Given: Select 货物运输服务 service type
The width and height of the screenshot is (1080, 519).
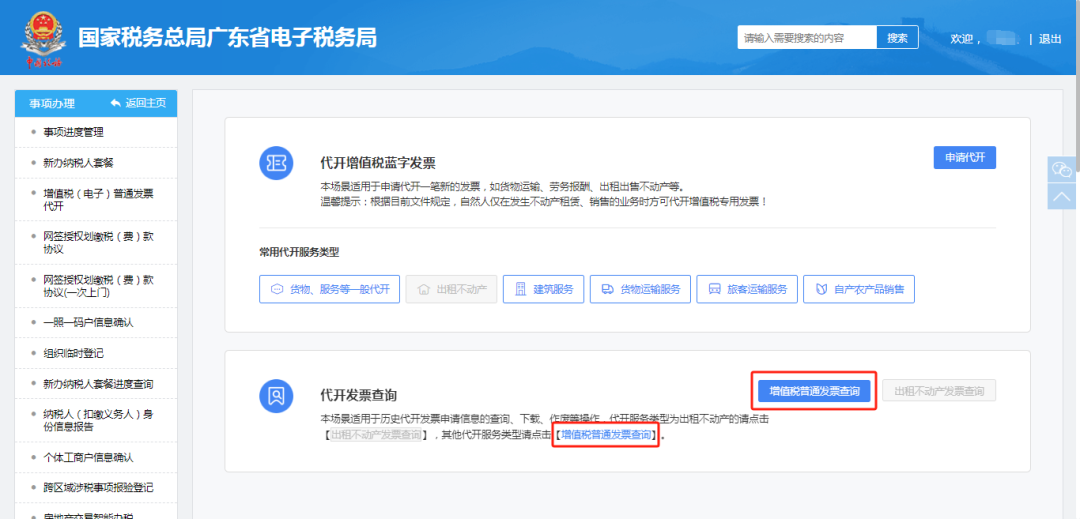Looking at the screenshot, I should 640,289.
